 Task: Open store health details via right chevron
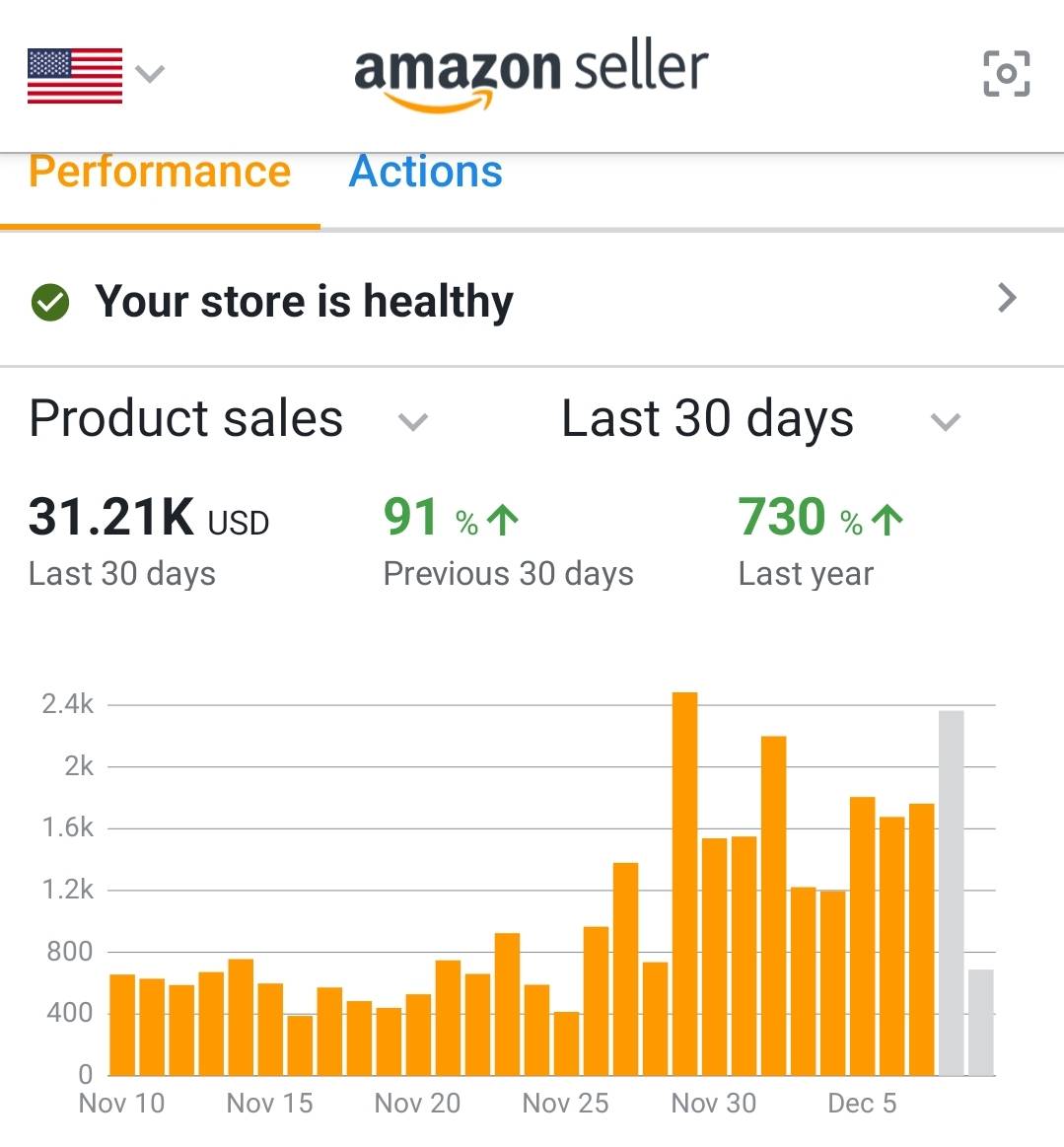[1008, 298]
